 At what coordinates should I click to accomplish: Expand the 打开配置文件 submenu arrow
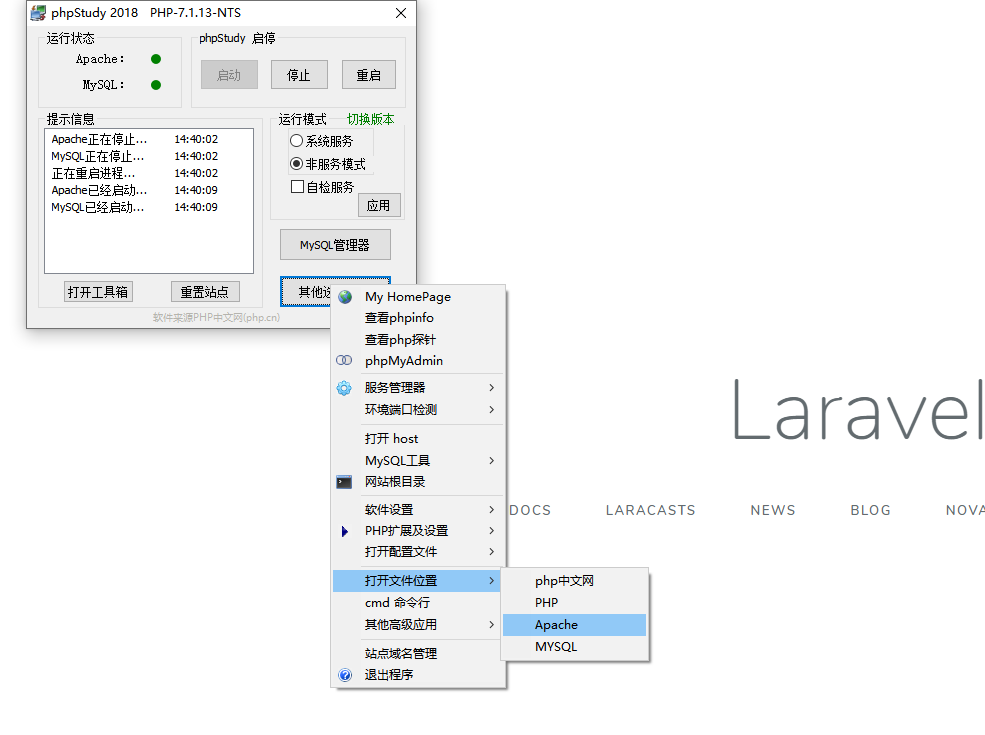pos(492,552)
